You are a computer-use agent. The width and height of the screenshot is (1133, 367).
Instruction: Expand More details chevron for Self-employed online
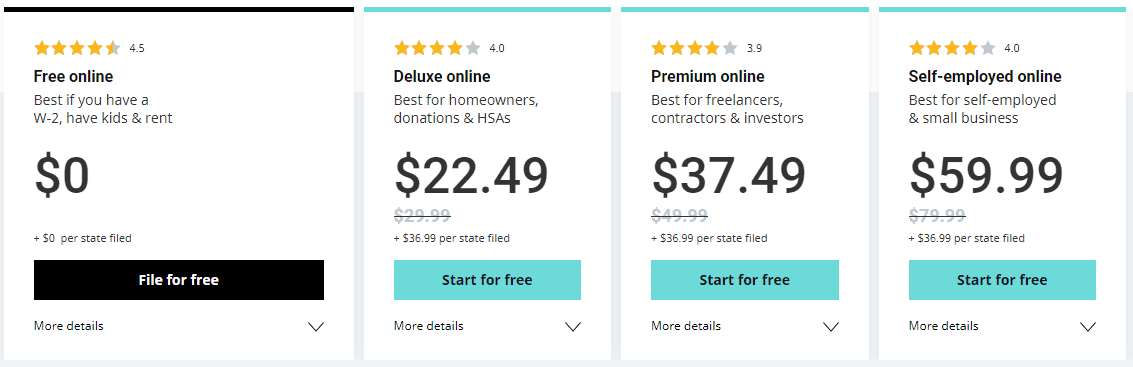(x=1088, y=327)
